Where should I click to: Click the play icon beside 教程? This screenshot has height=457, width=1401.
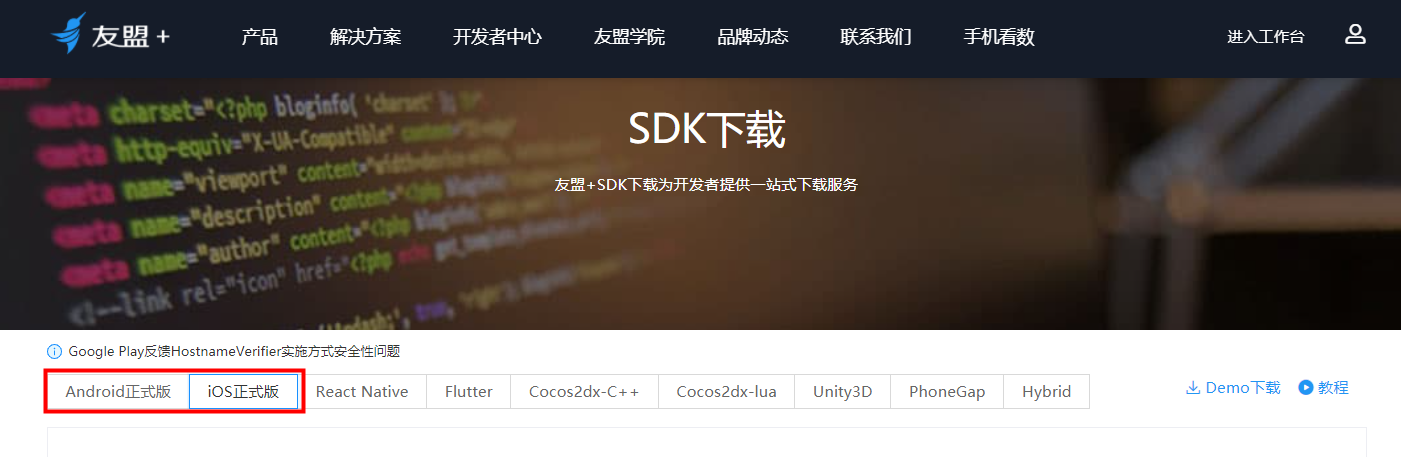pyautogui.click(x=1306, y=387)
